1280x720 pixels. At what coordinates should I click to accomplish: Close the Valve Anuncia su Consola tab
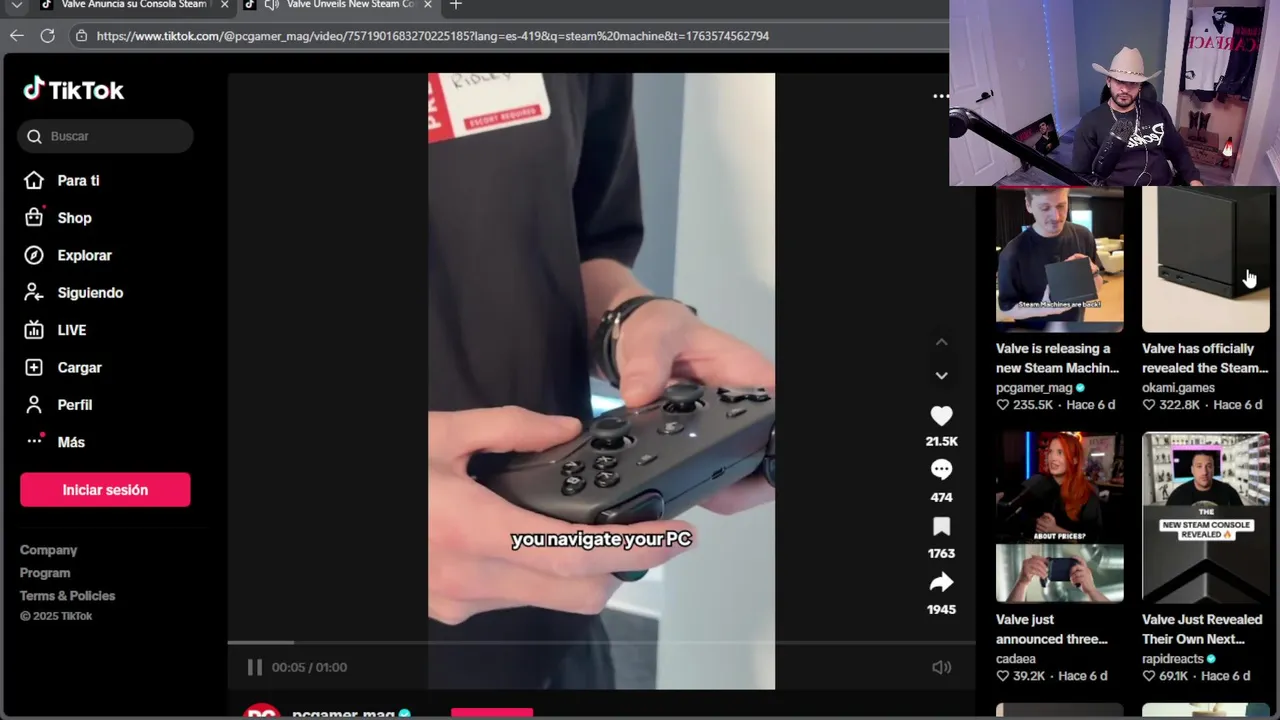click(224, 5)
